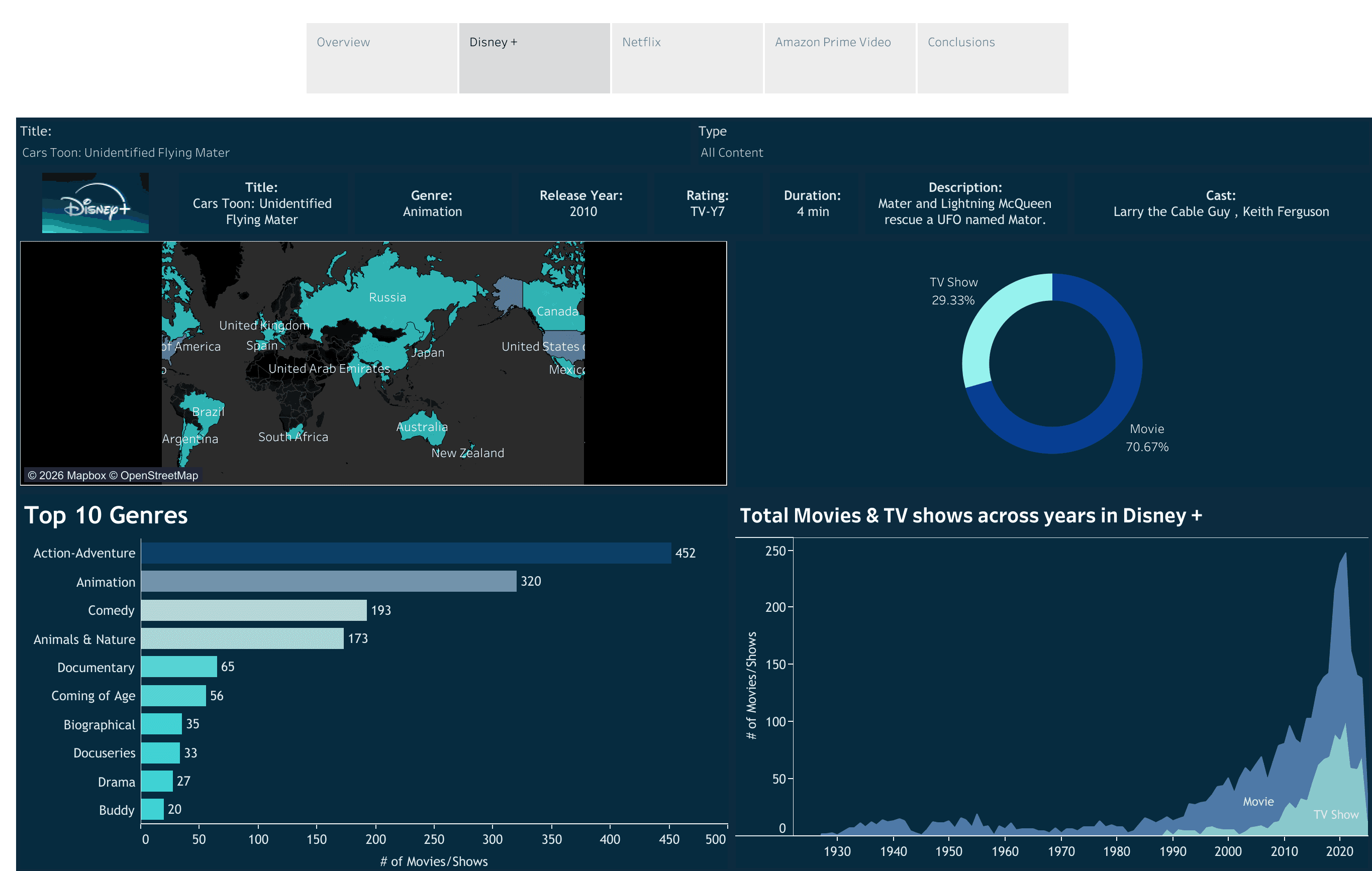1372x871 pixels.
Task: Click the Animation genre bar
Action: tap(328, 582)
